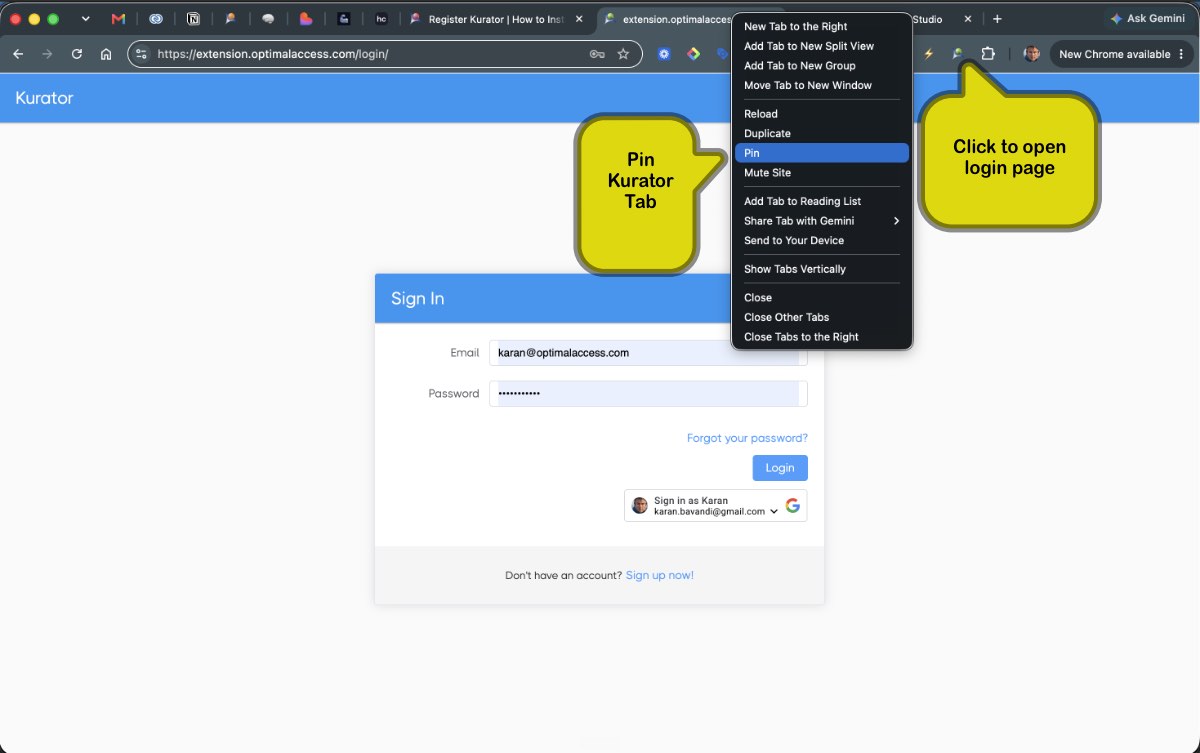Select Add Tab to New Group
1200x753 pixels.
click(x=821, y=66)
